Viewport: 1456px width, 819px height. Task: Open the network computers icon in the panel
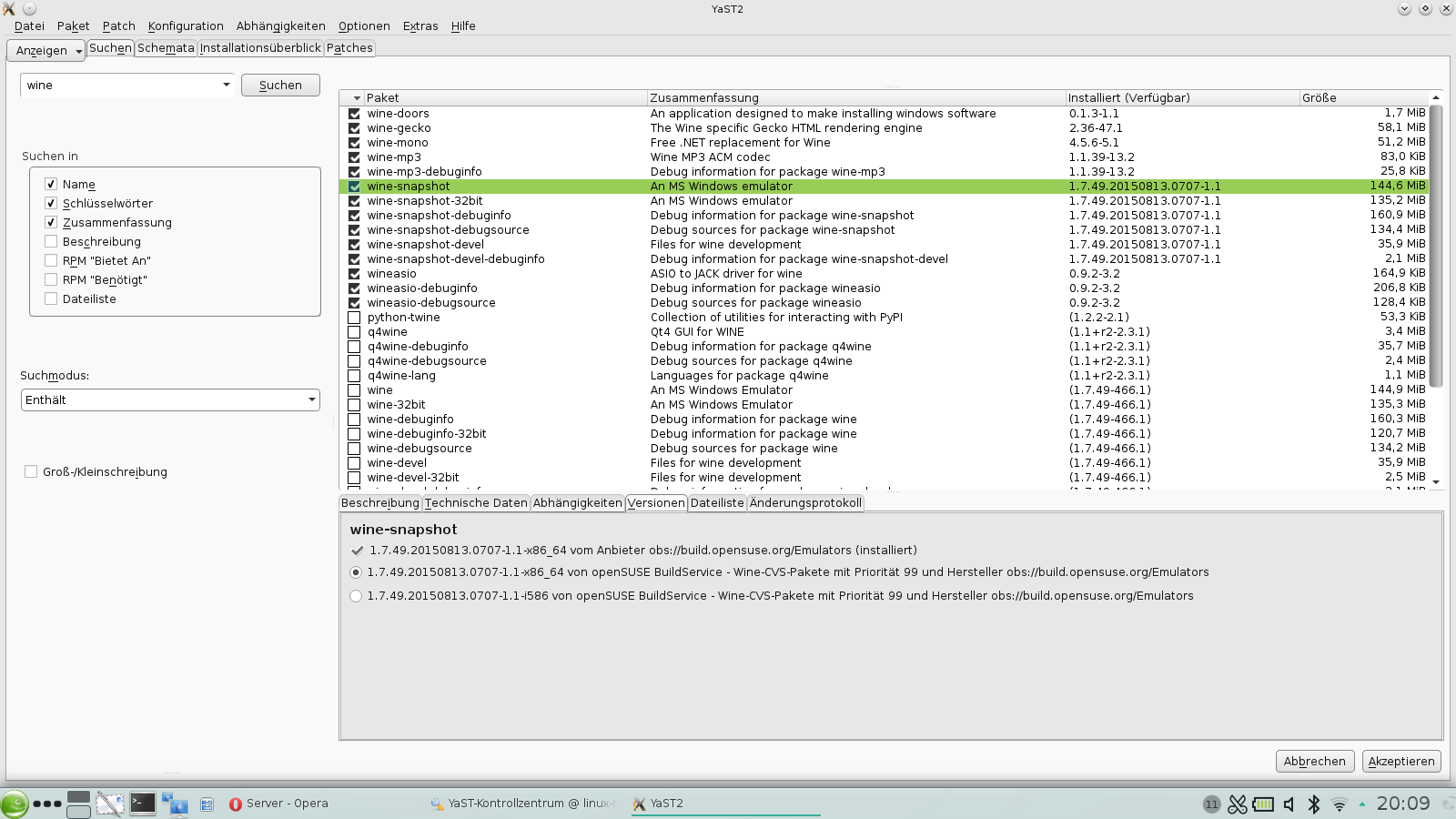[x=175, y=804]
